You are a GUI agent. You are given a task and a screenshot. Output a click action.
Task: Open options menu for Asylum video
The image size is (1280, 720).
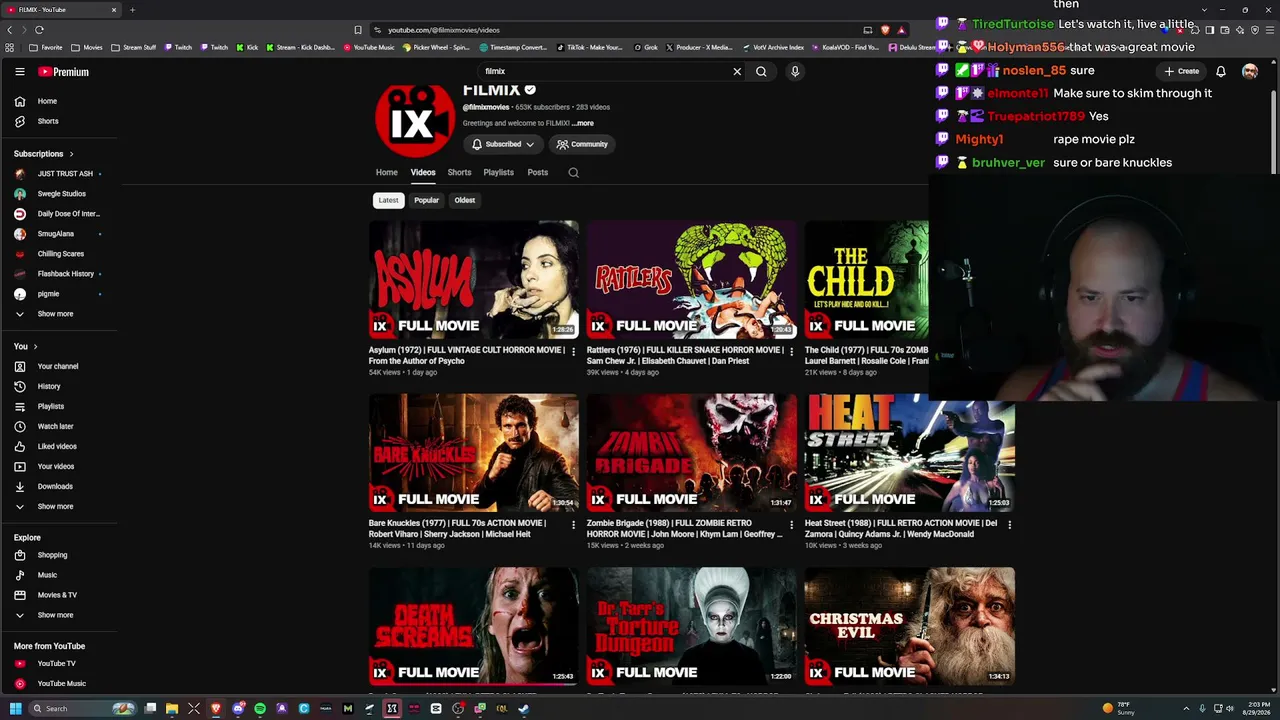coord(573,351)
